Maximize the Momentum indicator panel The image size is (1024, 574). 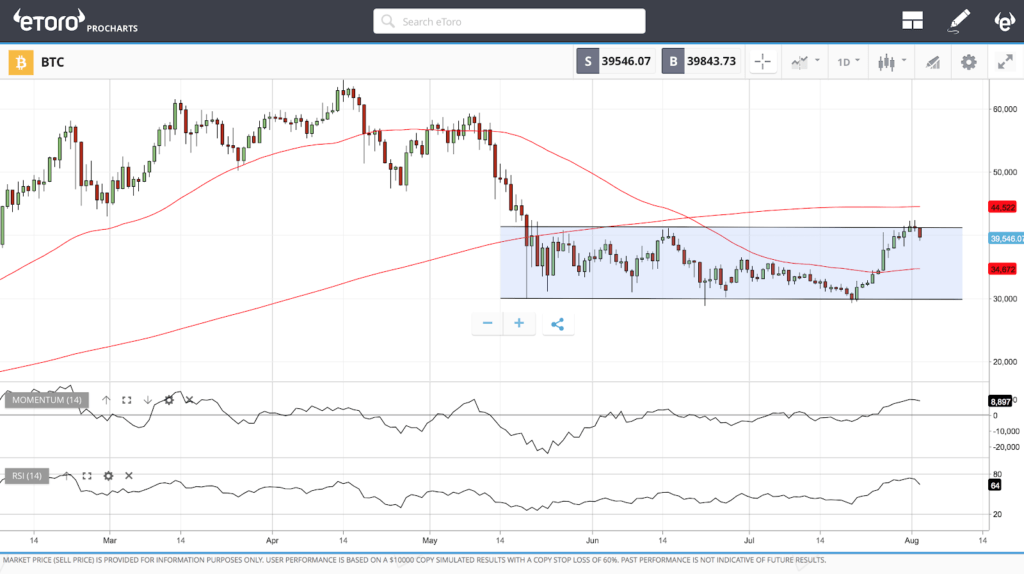point(127,400)
